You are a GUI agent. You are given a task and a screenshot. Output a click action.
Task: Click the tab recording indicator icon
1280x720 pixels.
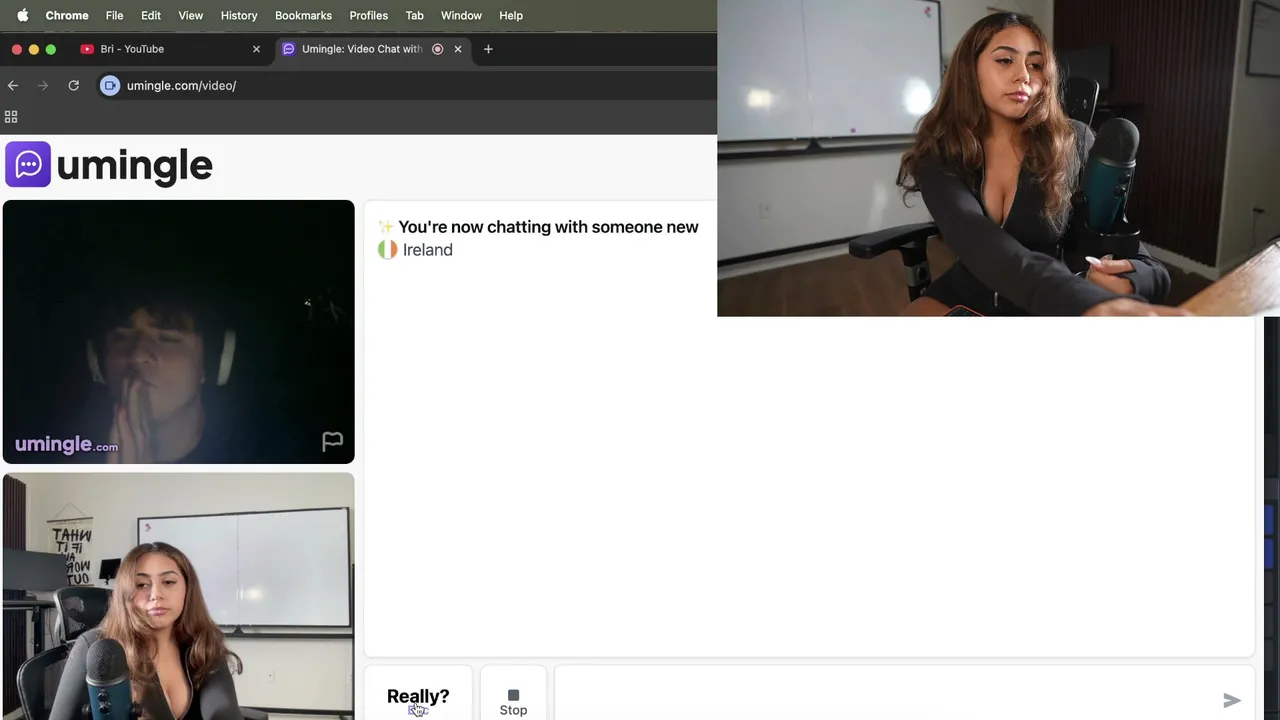click(x=437, y=49)
